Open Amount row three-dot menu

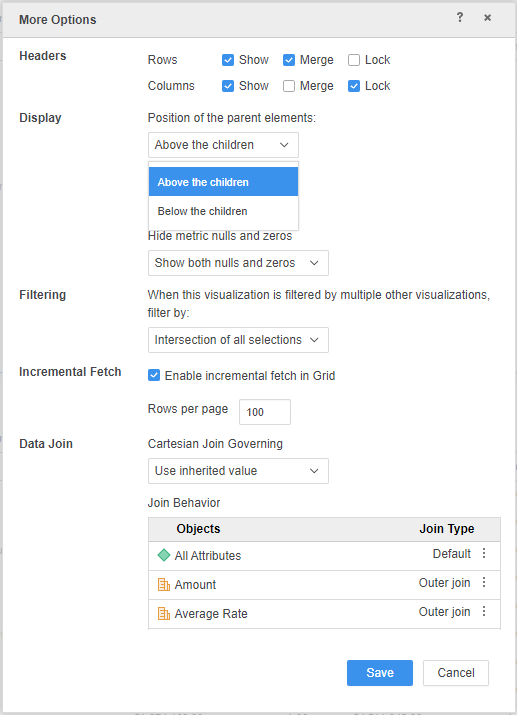[484, 582]
